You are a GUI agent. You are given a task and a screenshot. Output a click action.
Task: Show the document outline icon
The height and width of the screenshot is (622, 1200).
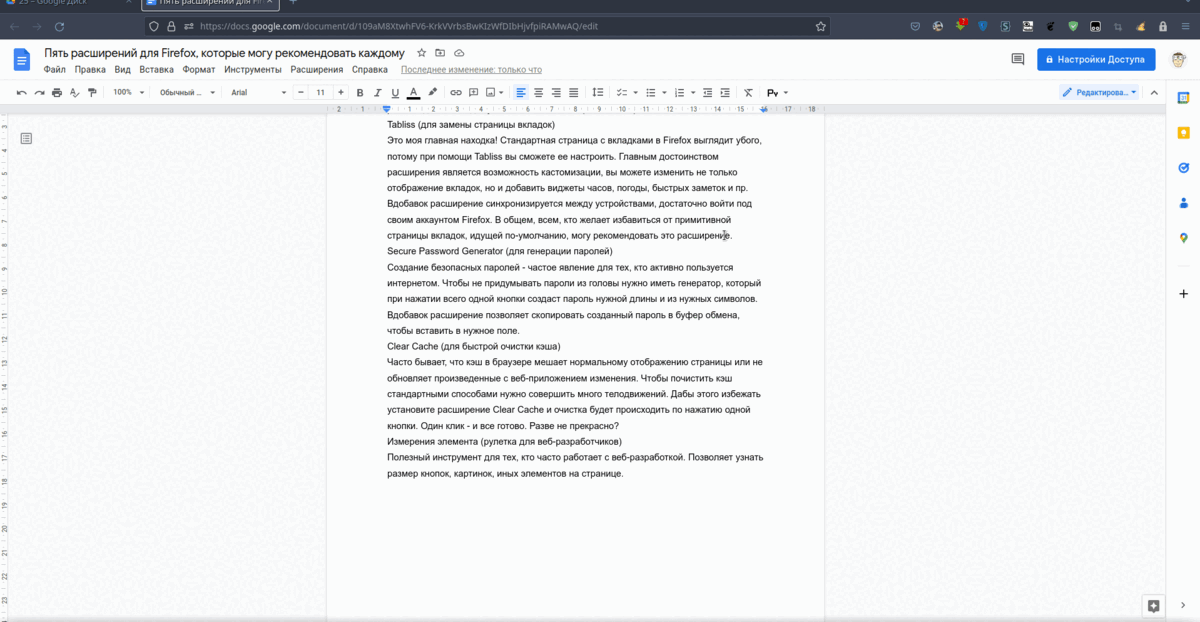coord(26,138)
